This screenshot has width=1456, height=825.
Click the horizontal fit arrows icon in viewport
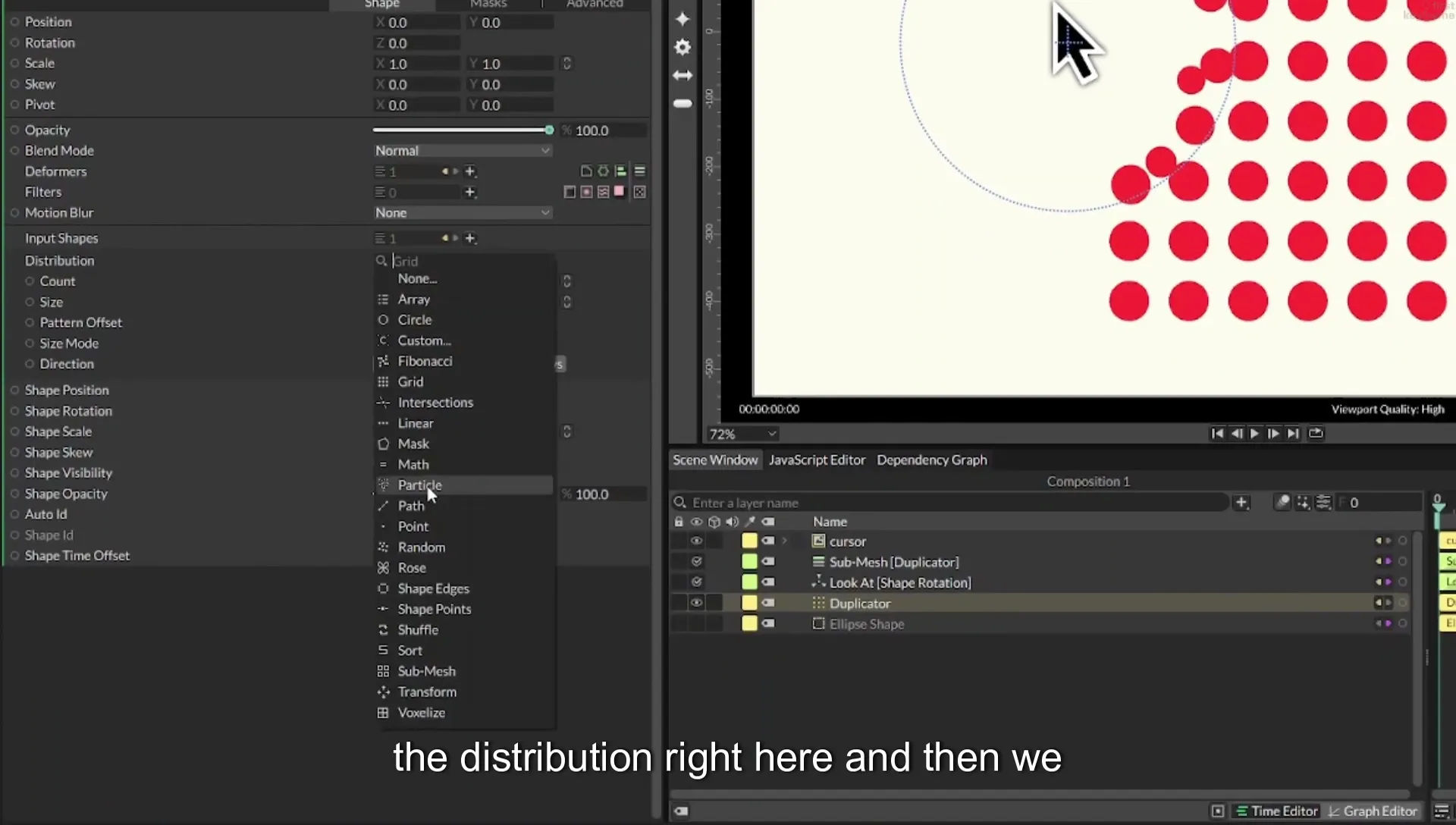682,76
